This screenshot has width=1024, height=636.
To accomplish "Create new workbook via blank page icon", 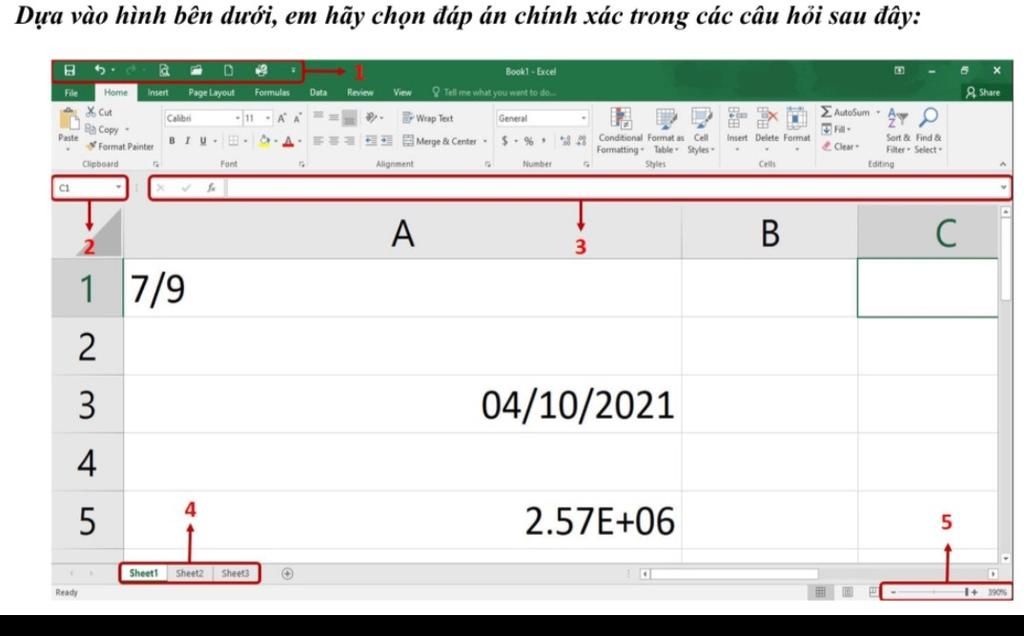I will pyautogui.click(x=229, y=71).
